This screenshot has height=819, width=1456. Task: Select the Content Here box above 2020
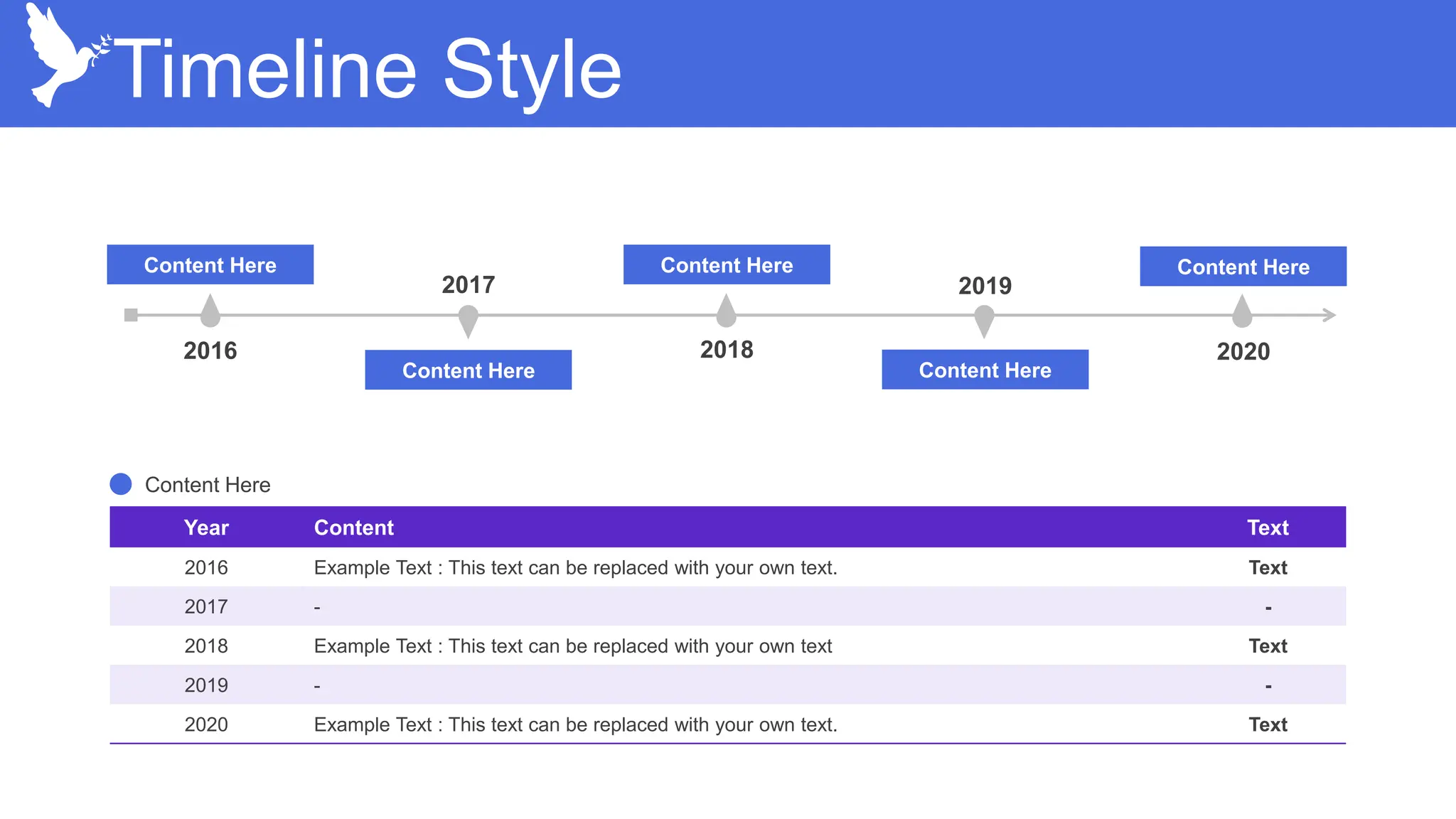(x=1243, y=267)
